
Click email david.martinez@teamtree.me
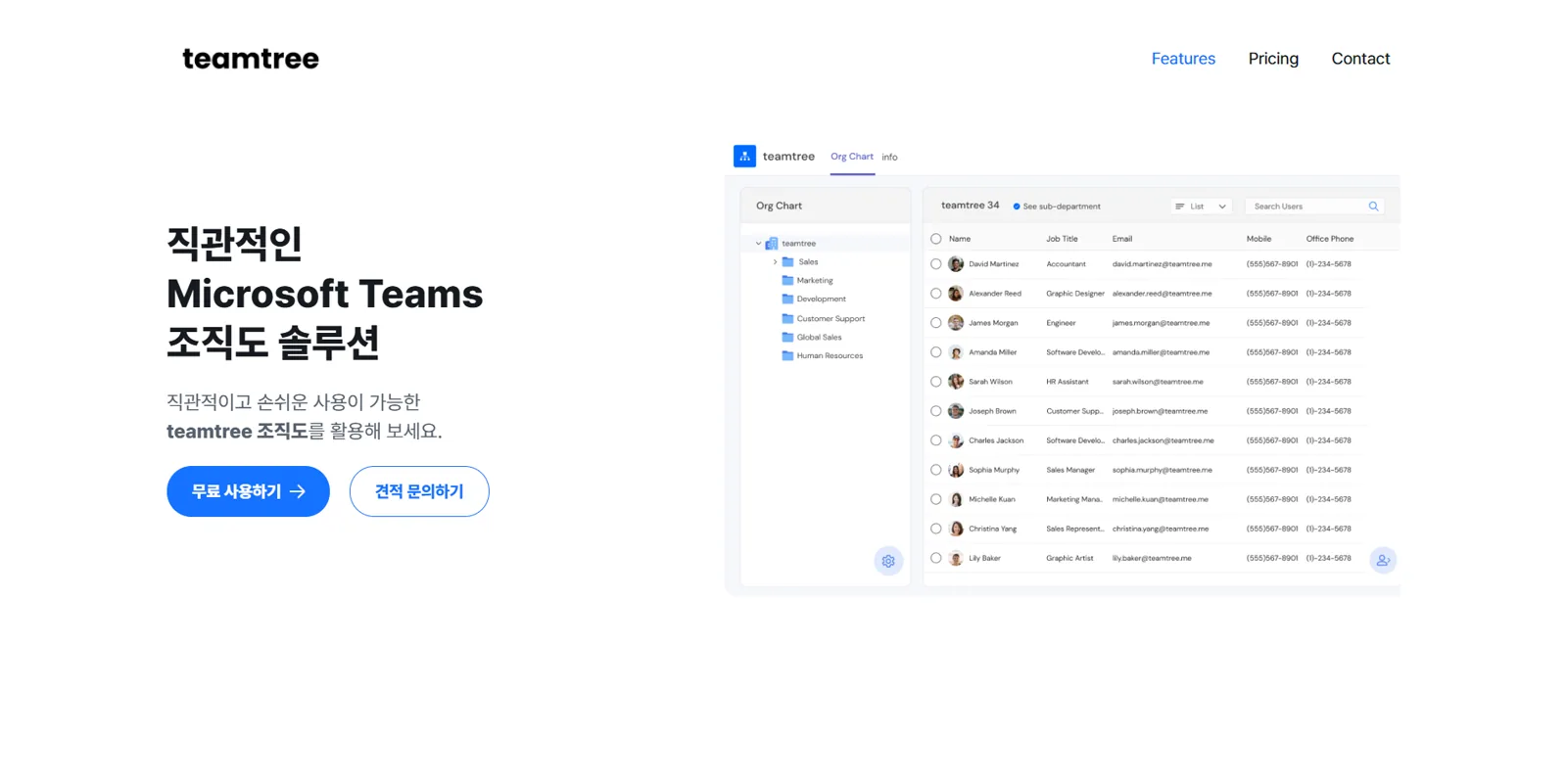click(1162, 264)
